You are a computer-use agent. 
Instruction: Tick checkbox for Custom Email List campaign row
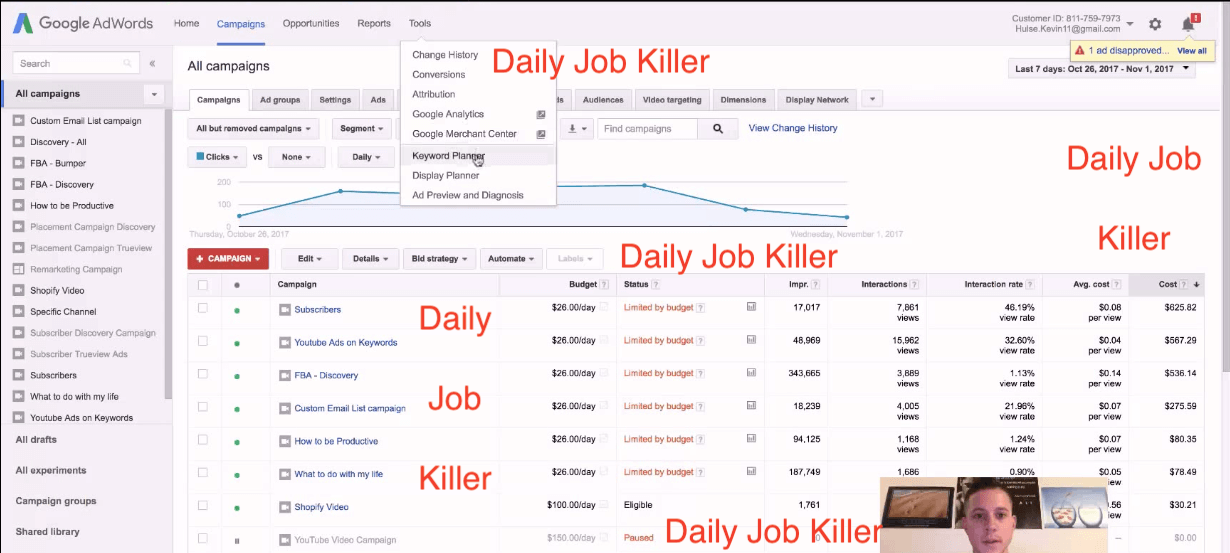tap(203, 407)
